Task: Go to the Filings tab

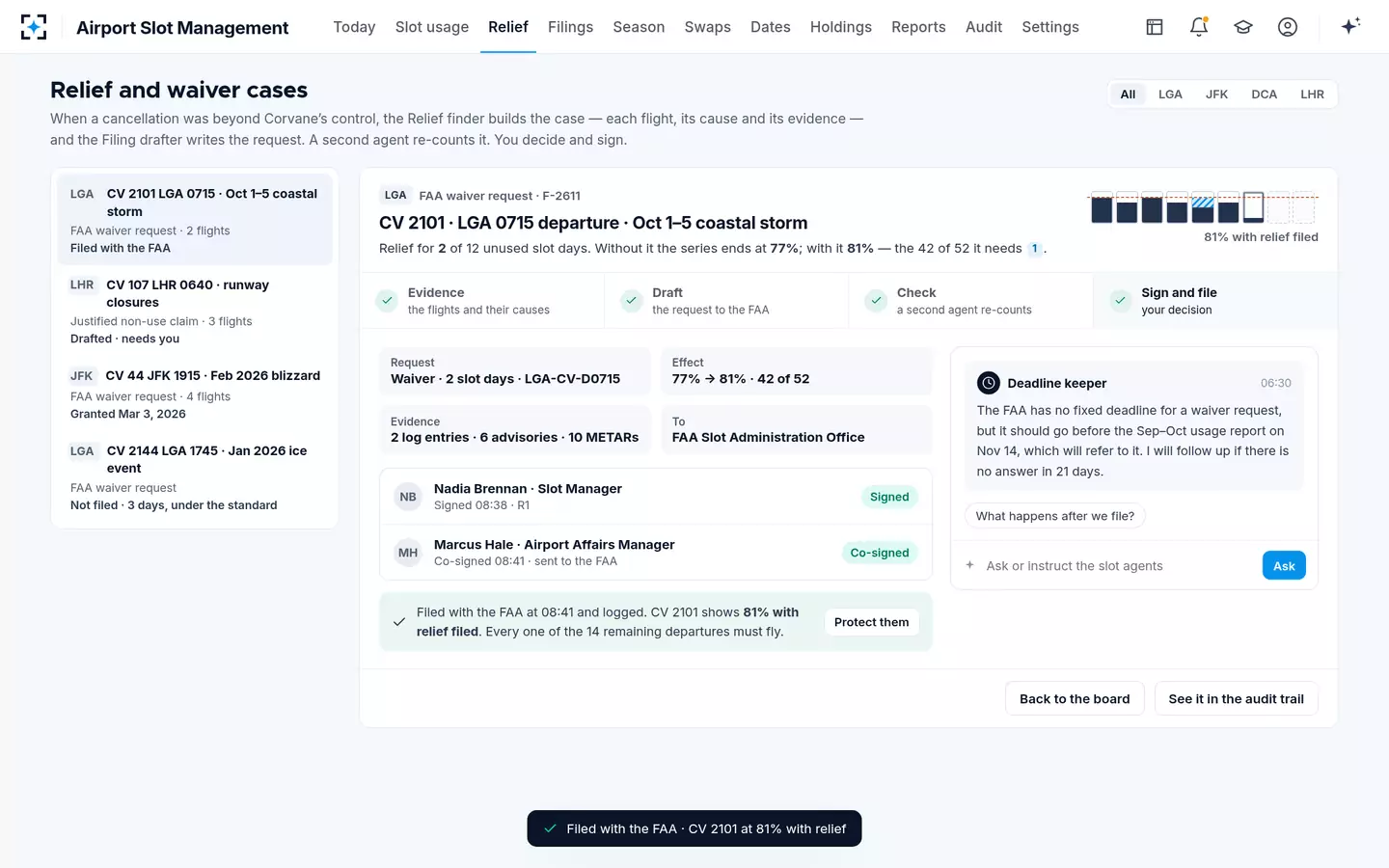Action: (x=570, y=27)
